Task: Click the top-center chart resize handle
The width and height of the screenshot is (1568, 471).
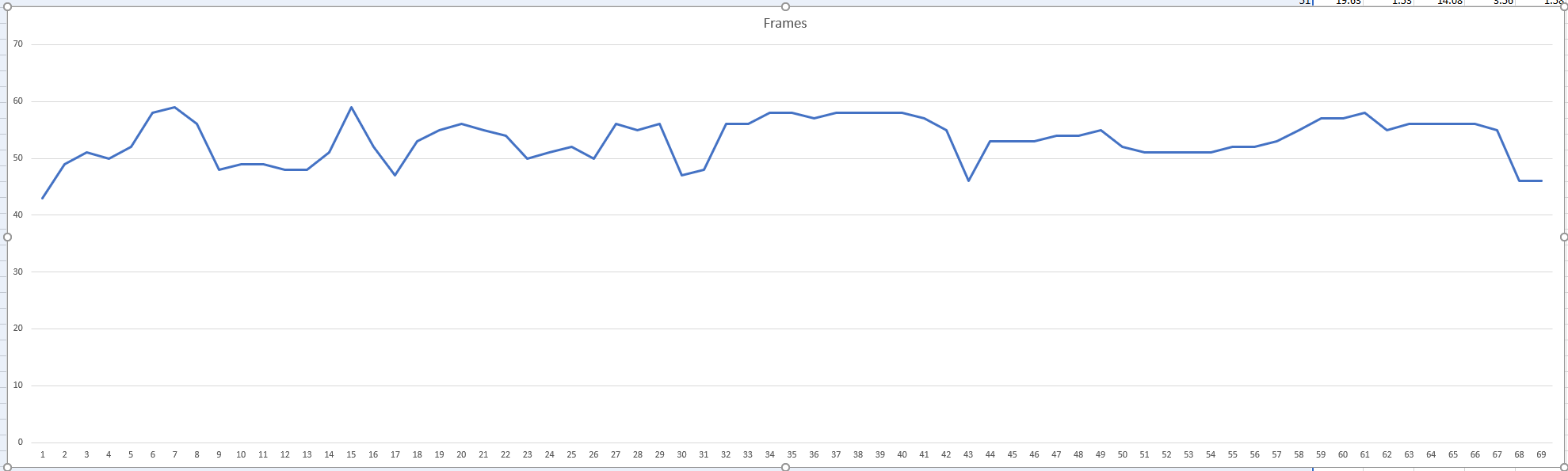Action: (x=785, y=6)
